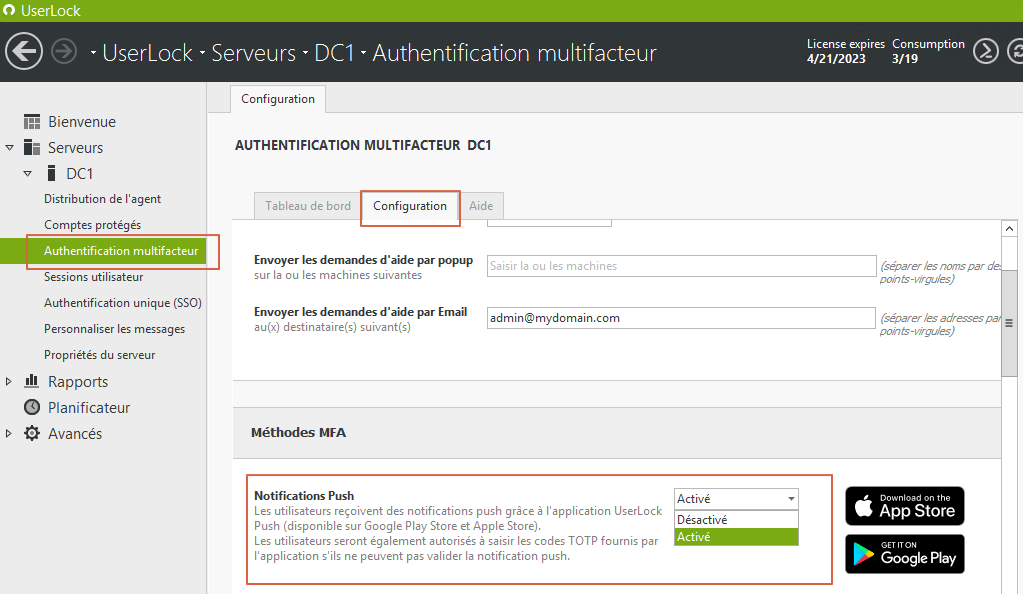This screenshot has height=594, width=1023.
Task: Open Propriétés du serveur
Action: [x=99, y=355]
